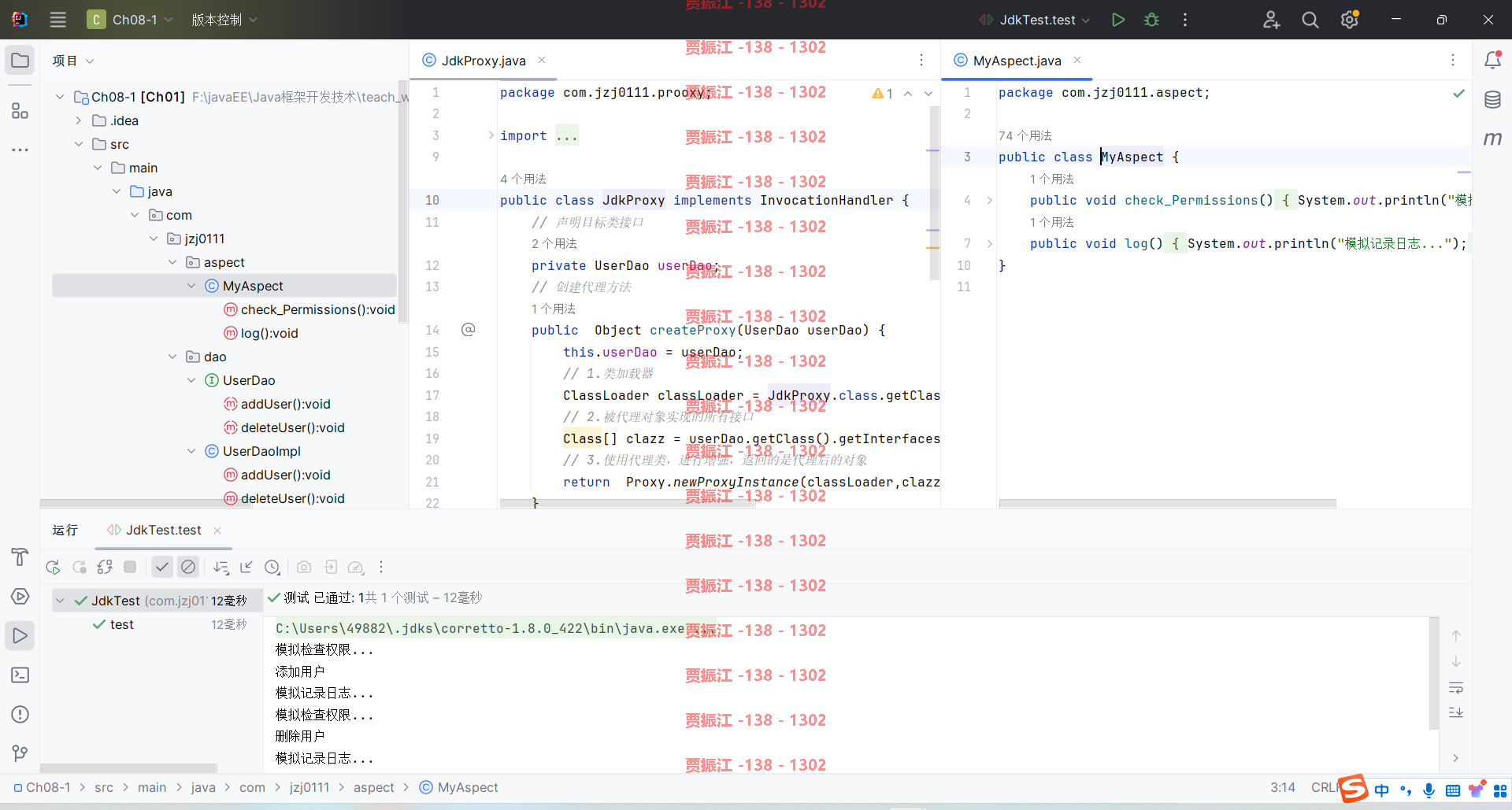
Task: Select log():void in project tree
Action: tap(269, 333)
